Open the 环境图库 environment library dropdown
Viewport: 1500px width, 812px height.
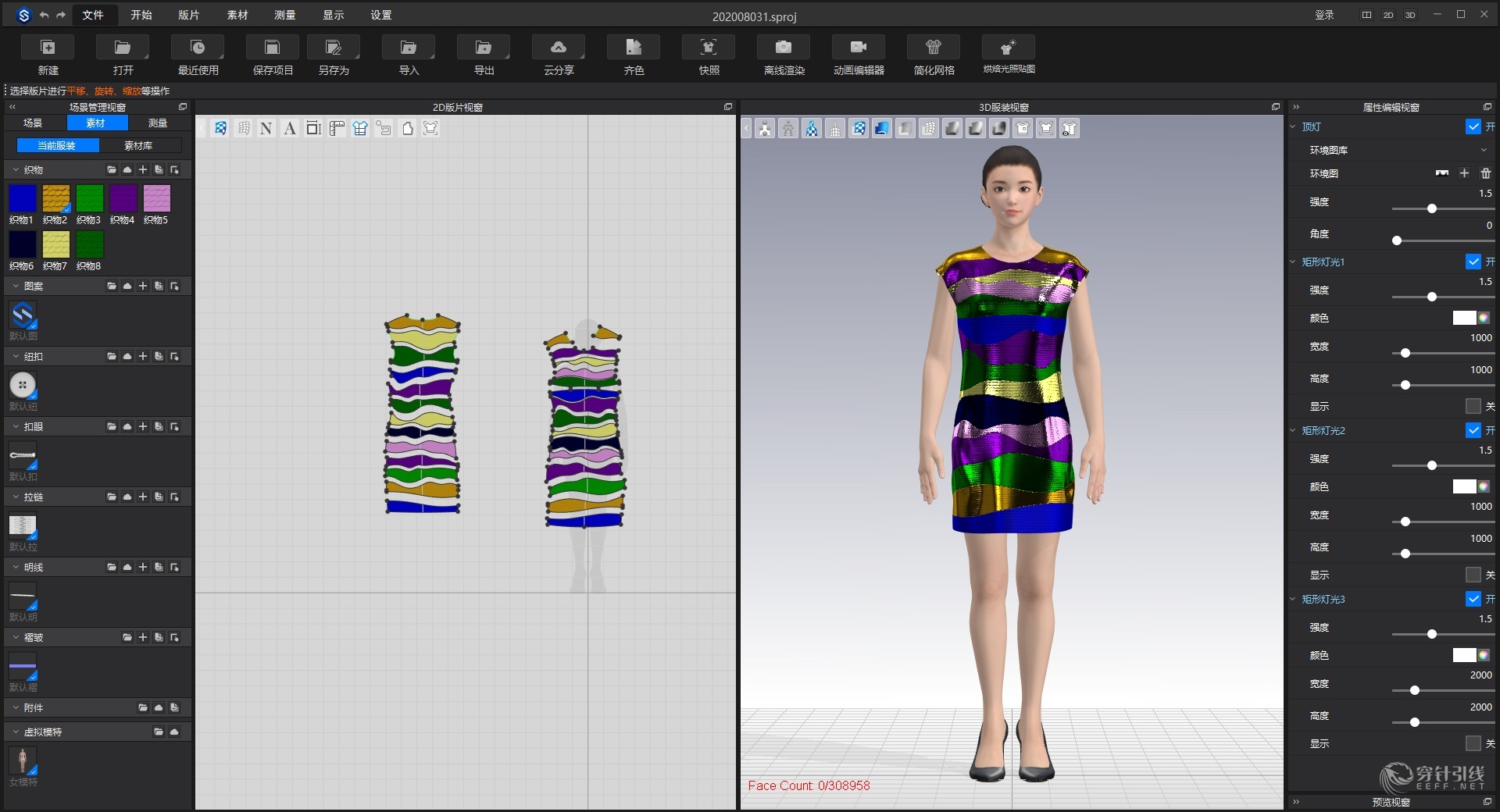[x=1482, y=150]
